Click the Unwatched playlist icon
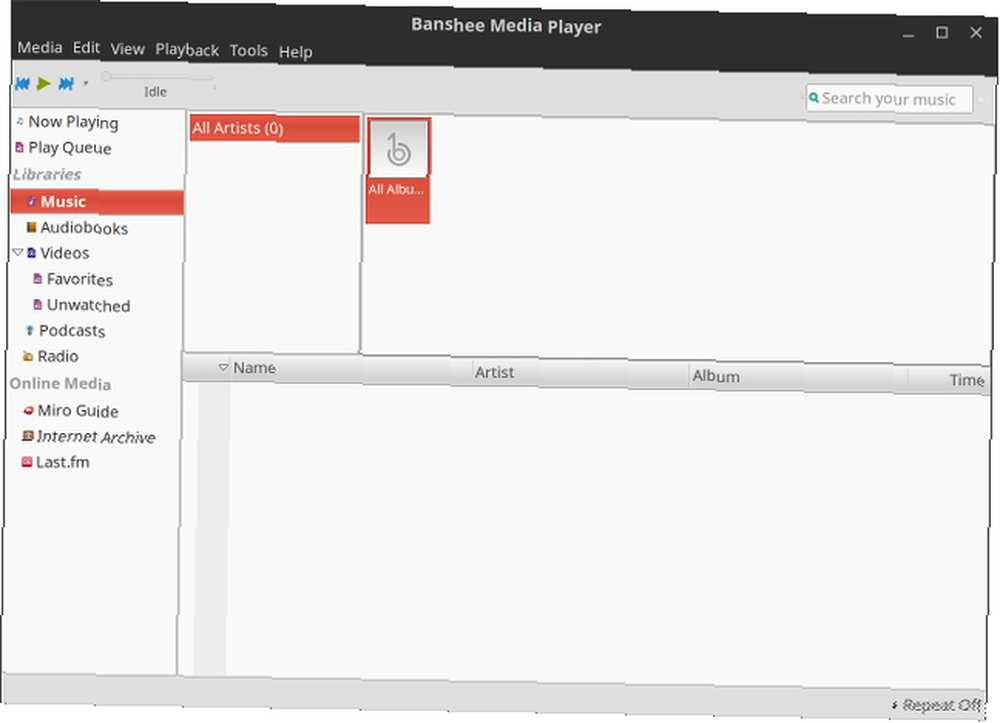Screen dimensions: 1000x723 [38, 304]
